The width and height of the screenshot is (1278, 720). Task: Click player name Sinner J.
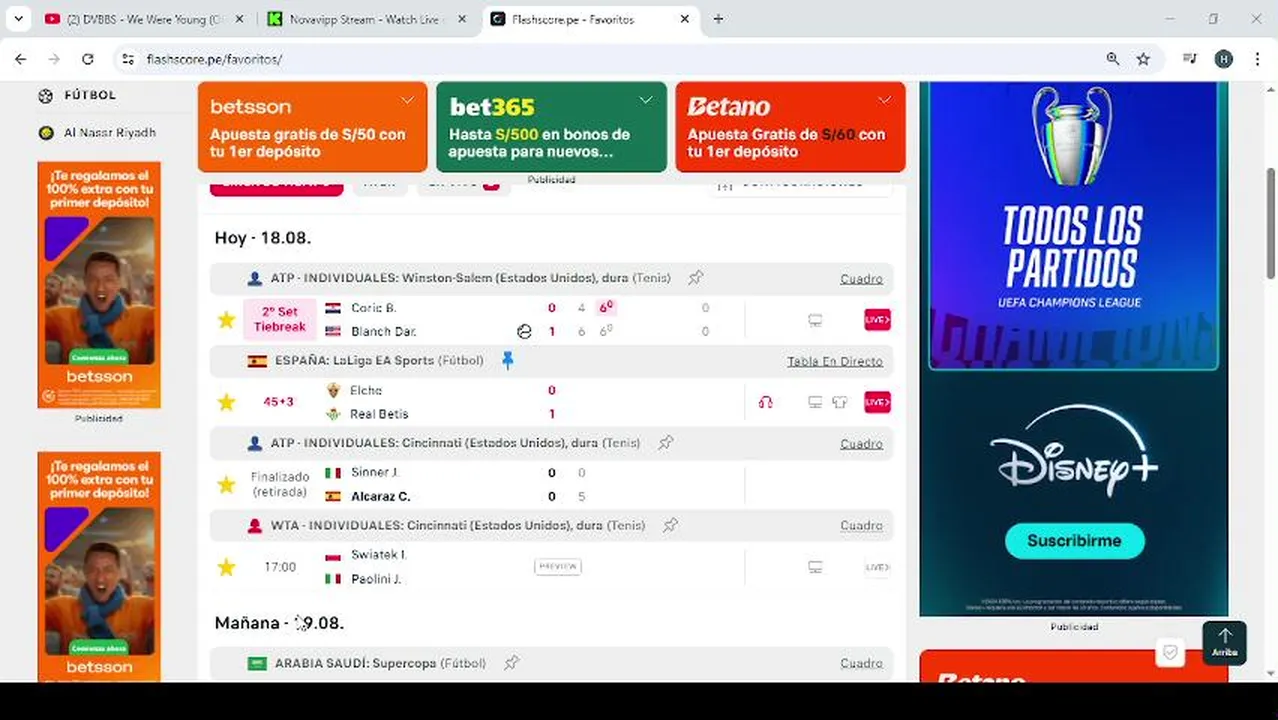pos(374,472)
